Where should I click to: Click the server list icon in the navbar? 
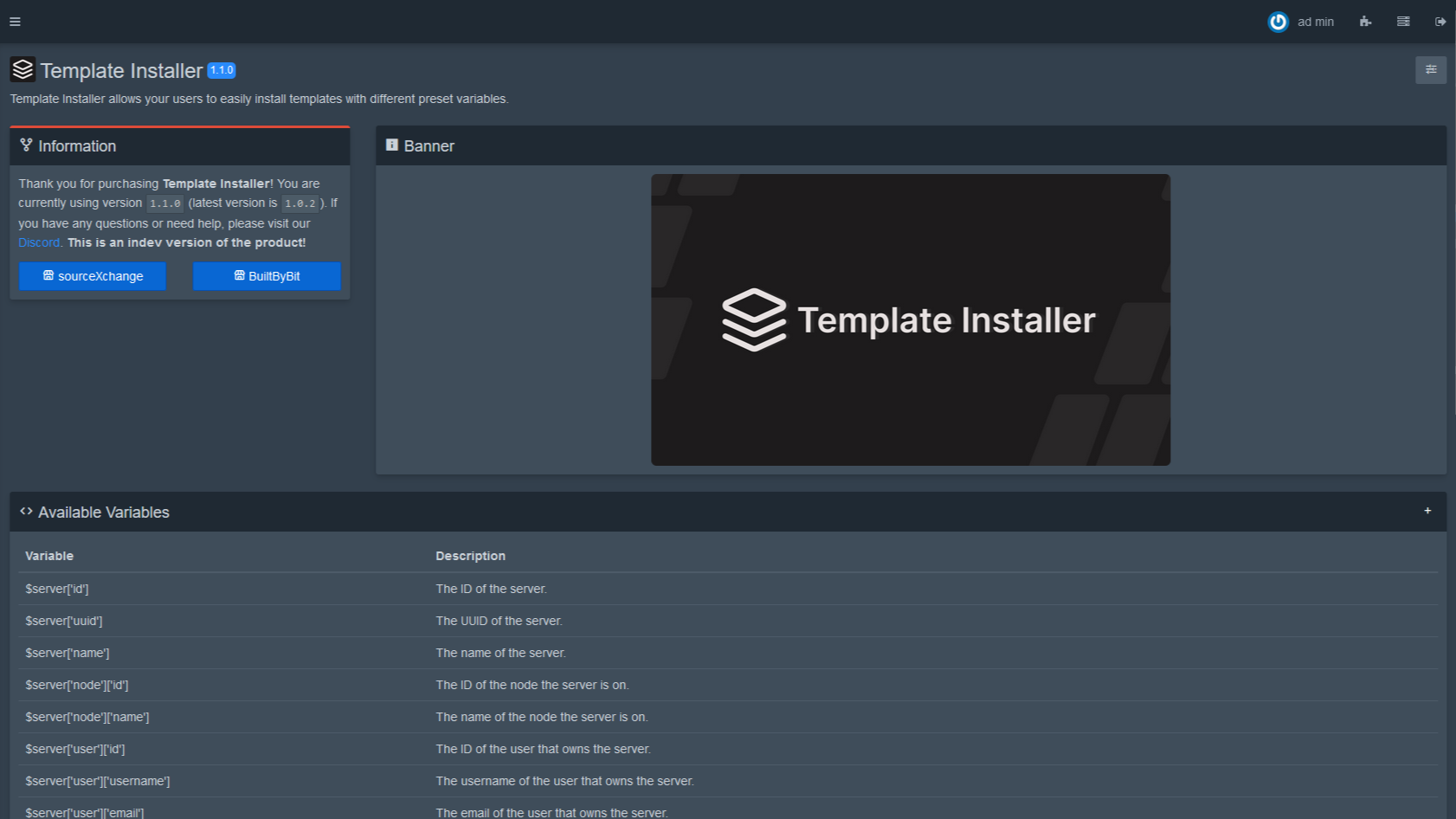click(x=1403, y=21)
